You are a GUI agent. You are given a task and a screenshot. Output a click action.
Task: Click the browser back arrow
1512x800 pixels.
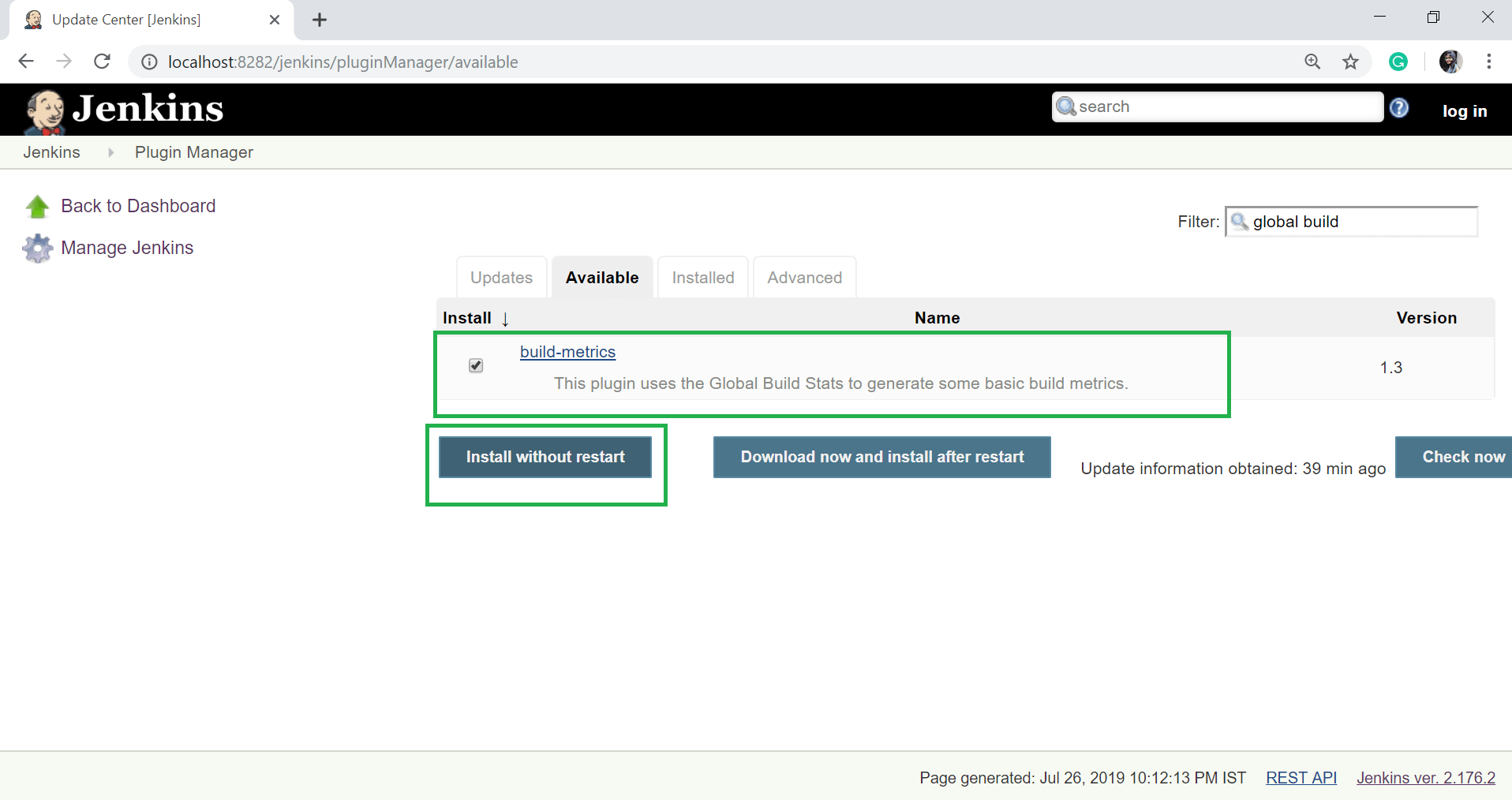click(x=26, y=62)
